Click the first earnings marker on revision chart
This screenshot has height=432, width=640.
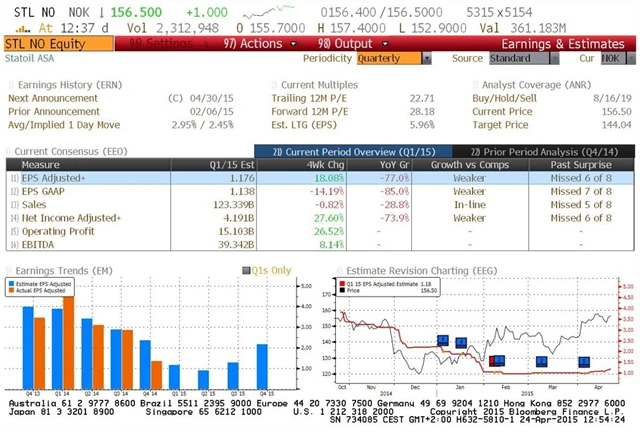(443, 341)
